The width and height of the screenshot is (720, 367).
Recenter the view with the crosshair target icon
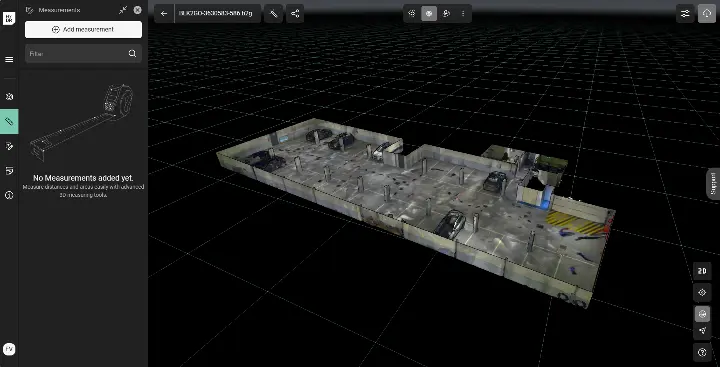pos(702,293)
